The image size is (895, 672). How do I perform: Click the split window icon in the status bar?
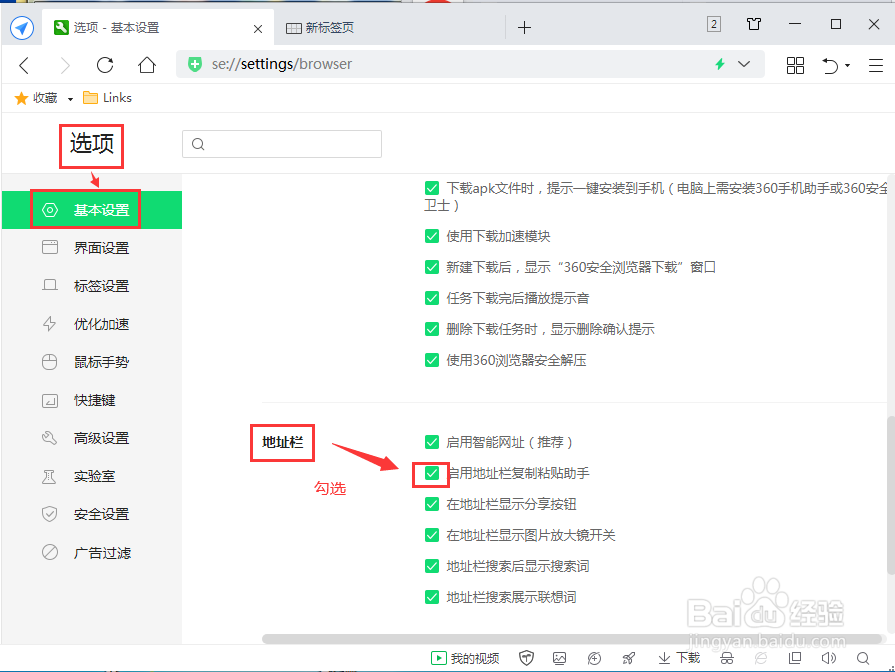[x=795, y=658]
